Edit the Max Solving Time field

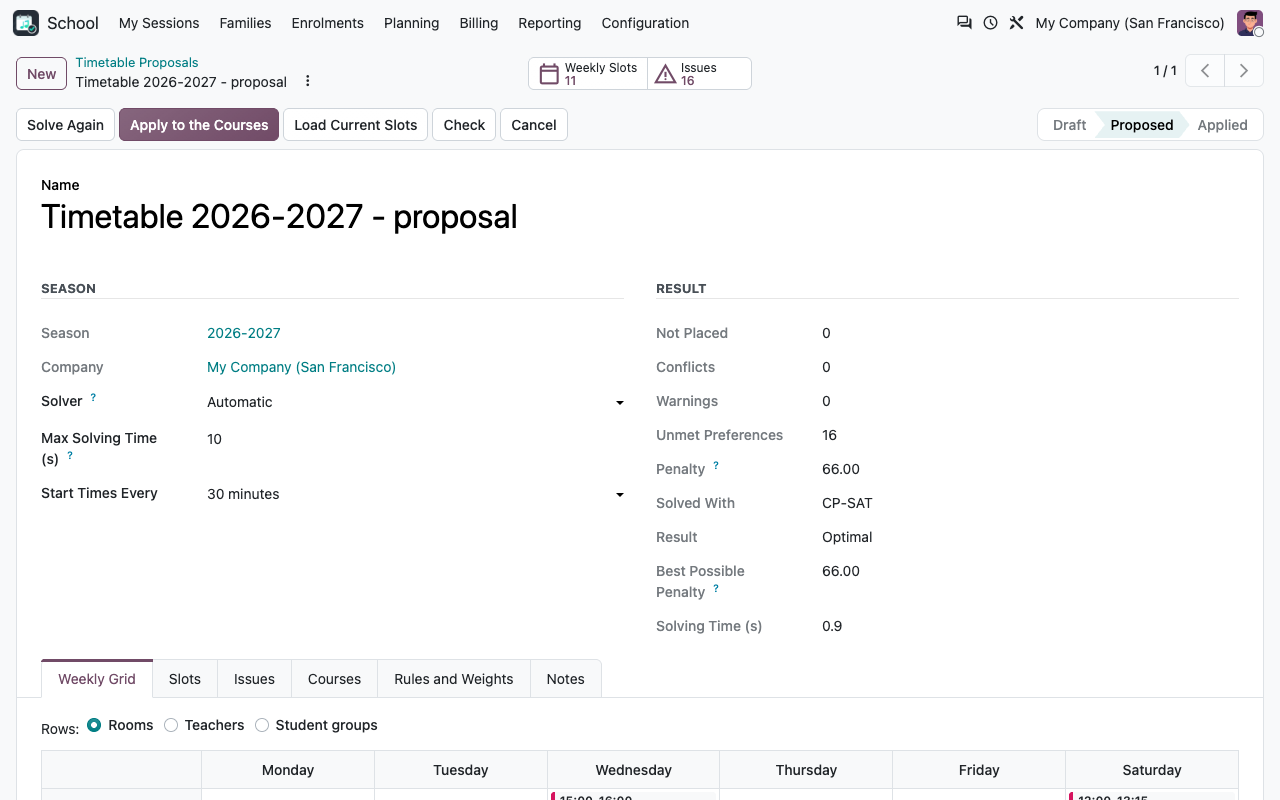coord(415,439)
